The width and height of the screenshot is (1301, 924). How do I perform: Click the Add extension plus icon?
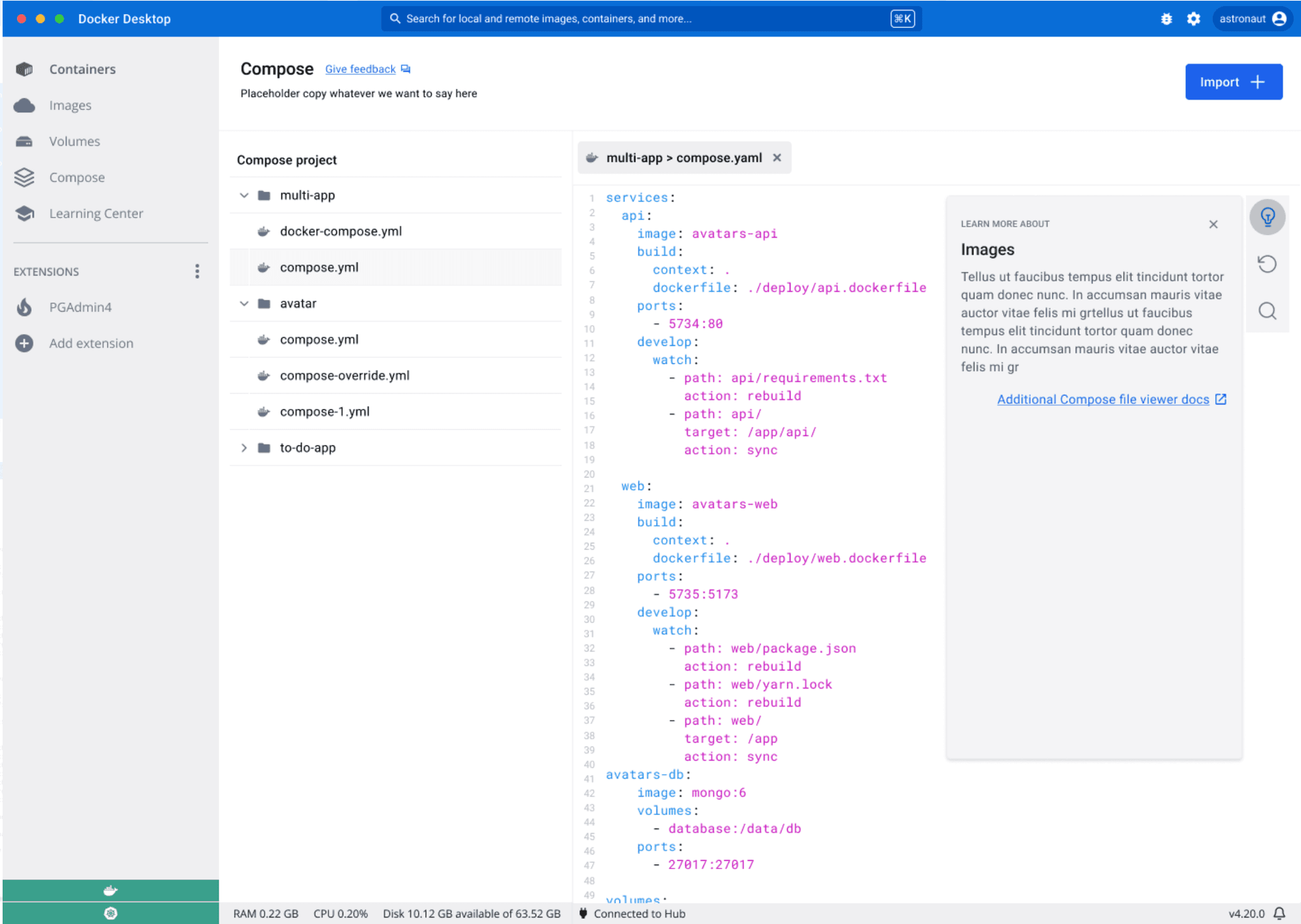pos(24,343)
